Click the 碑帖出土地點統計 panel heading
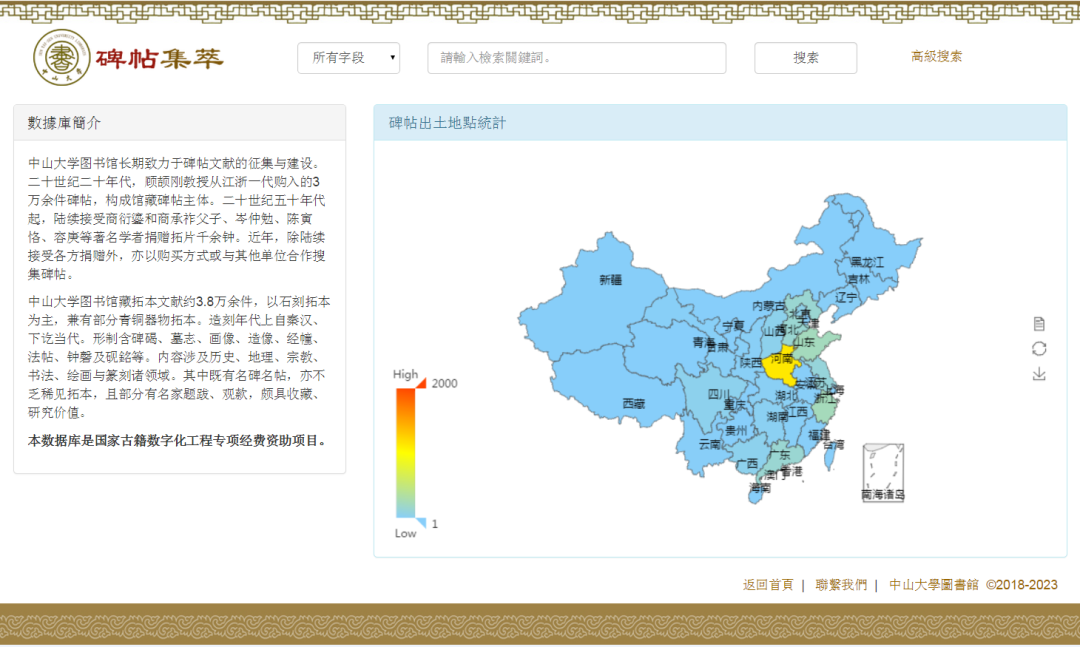Screen dimensions: 1080x647 tap(447, 123)
